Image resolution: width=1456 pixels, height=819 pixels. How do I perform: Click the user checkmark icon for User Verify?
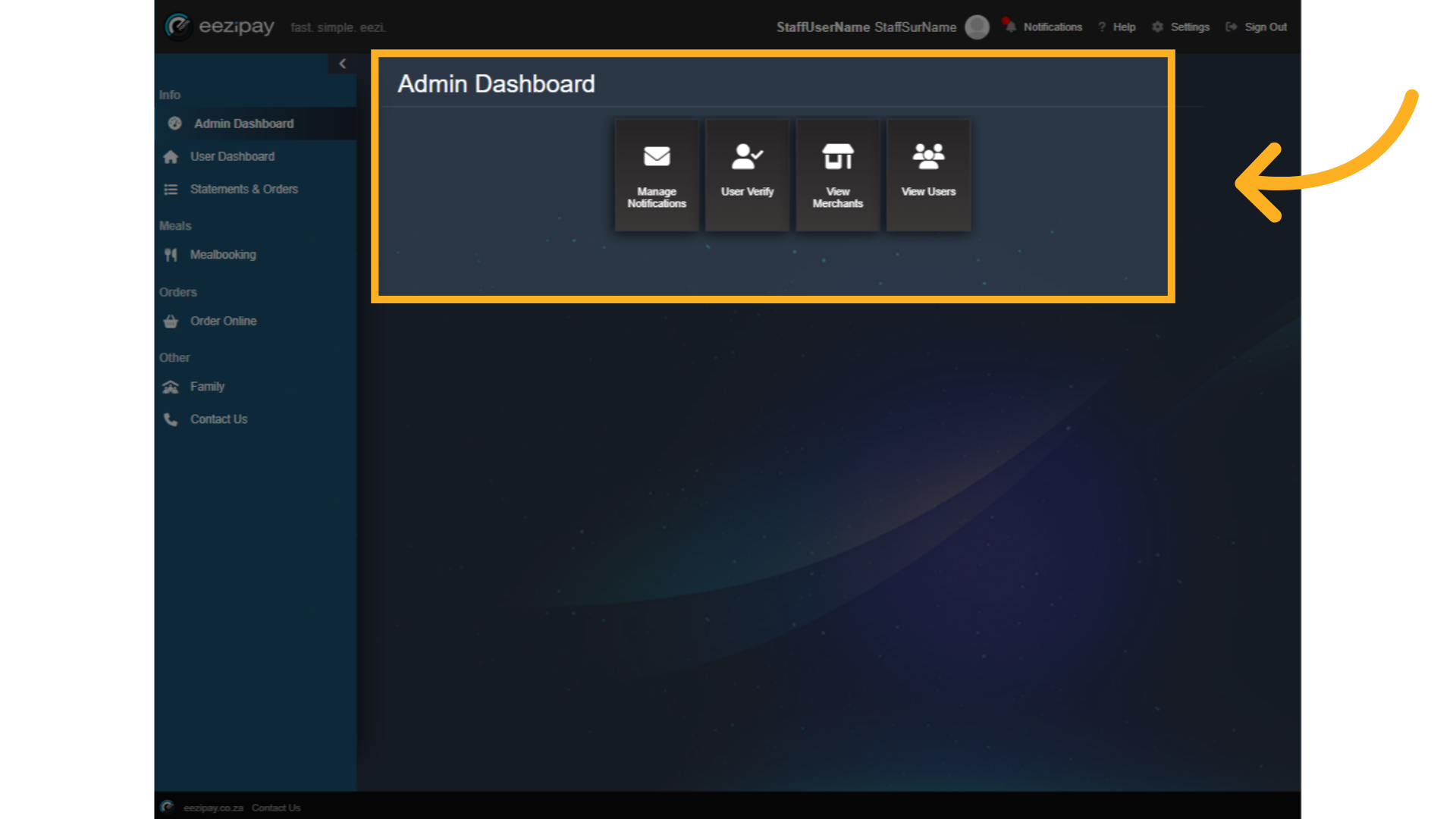click(747, 156)
